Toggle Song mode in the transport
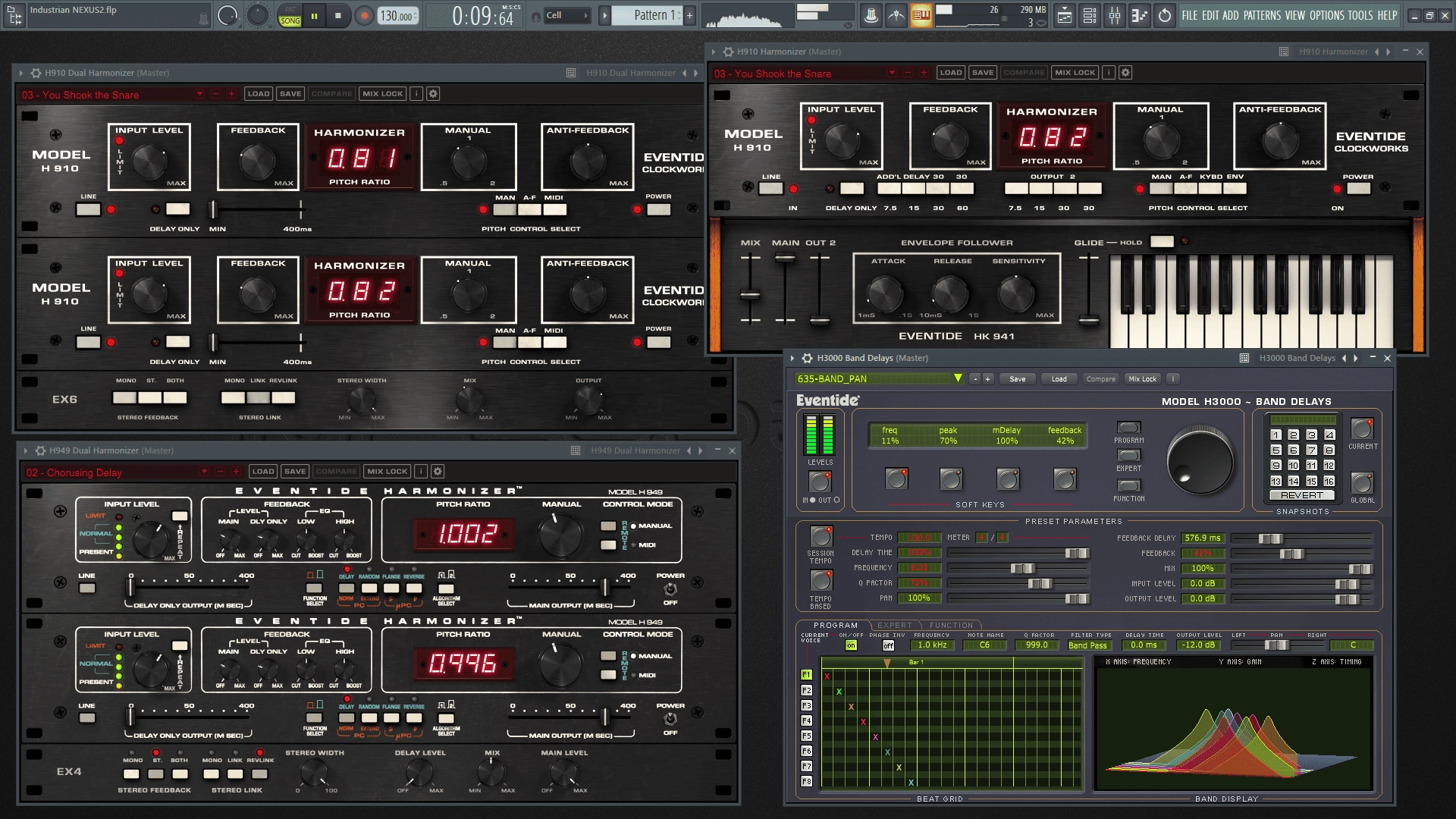Image resolution: width=1456 pixels, height=819 pixels. pyautogui.click(x=290, y=21)
